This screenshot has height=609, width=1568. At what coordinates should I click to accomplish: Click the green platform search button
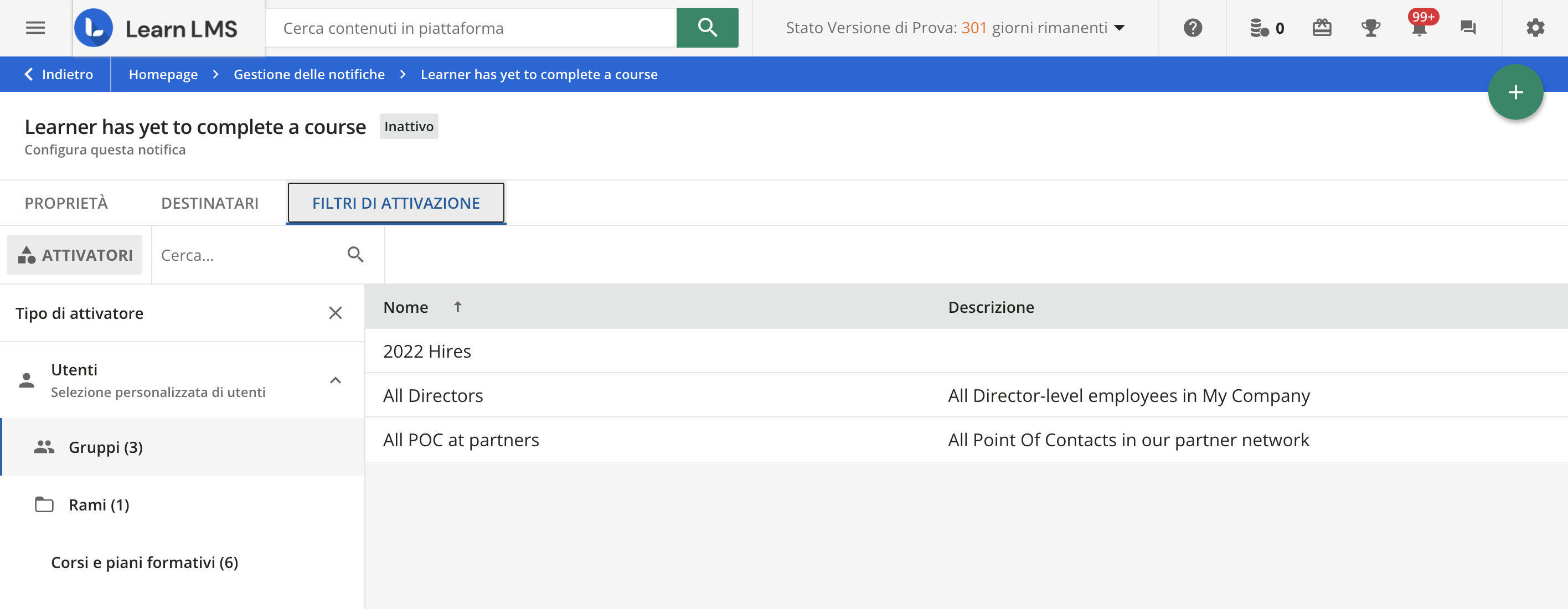[x=706, y=28]
